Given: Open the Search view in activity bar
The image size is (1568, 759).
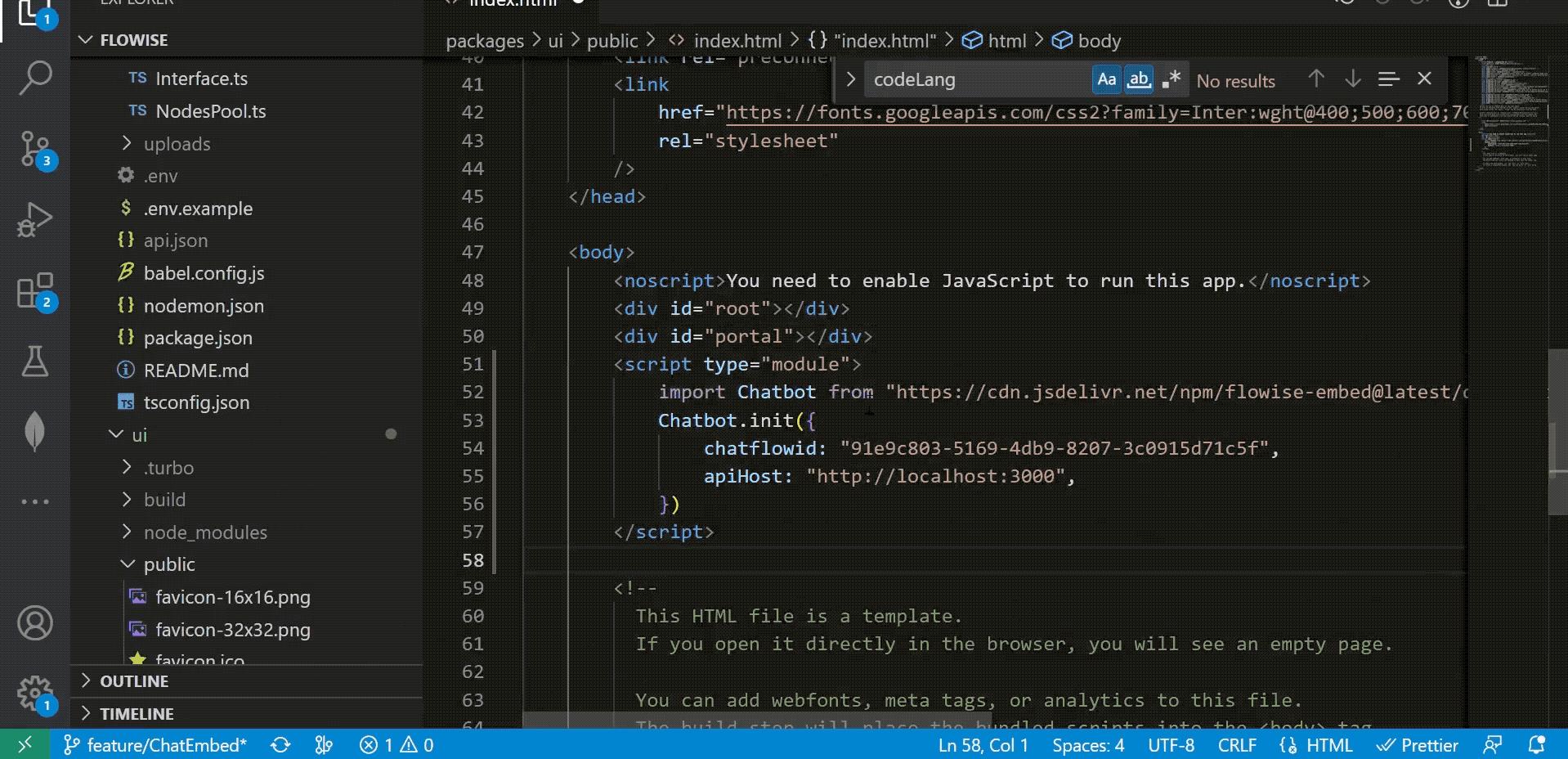Looking at the screenshot, I should (x=35, y=79).
